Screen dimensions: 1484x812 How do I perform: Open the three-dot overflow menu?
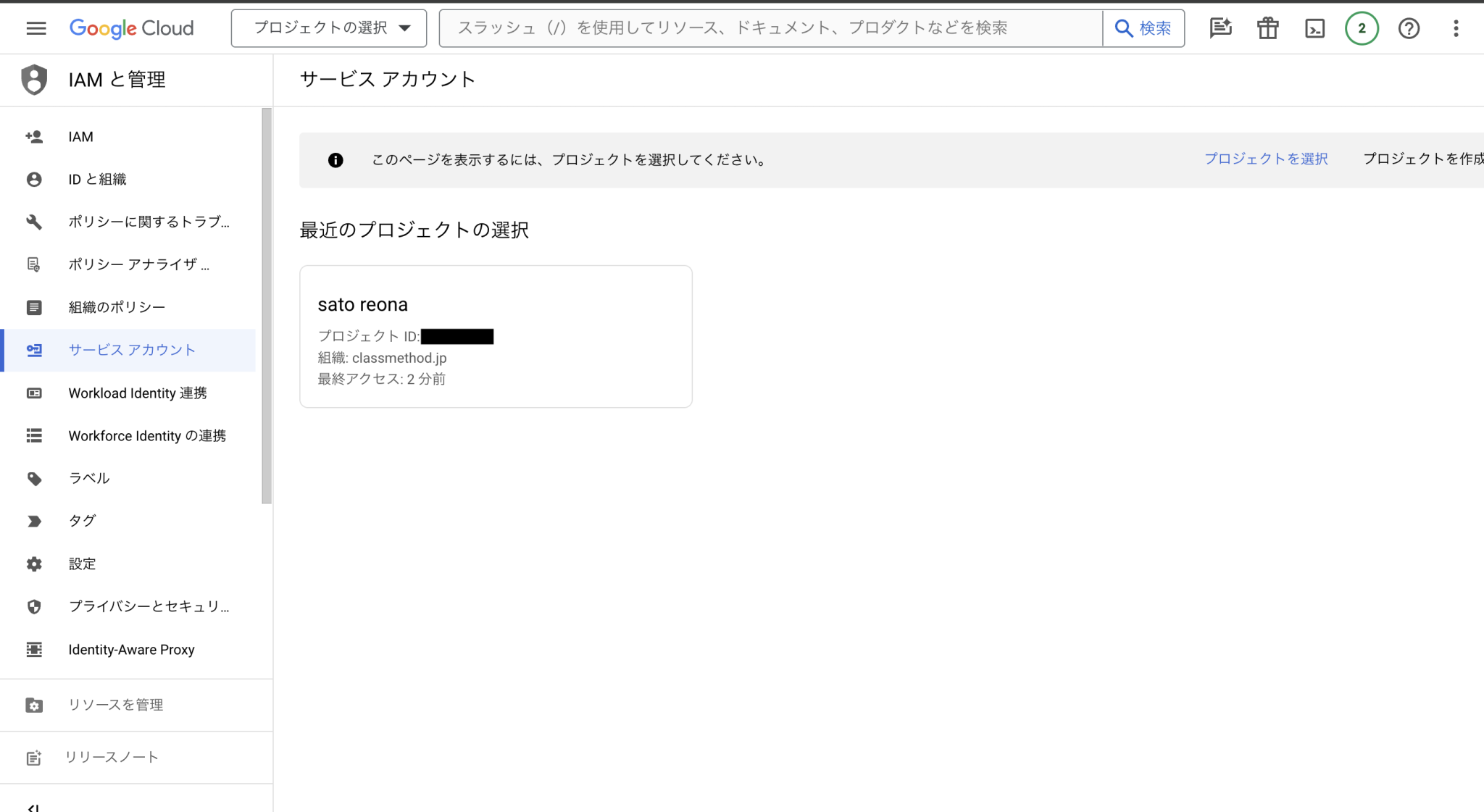click(x=1455, y=28)
